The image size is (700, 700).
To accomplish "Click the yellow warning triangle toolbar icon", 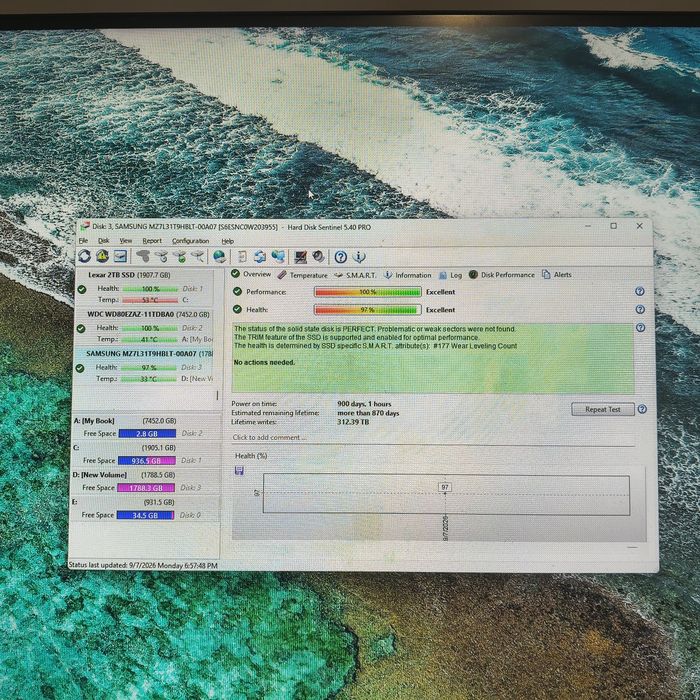I will 103,256.
